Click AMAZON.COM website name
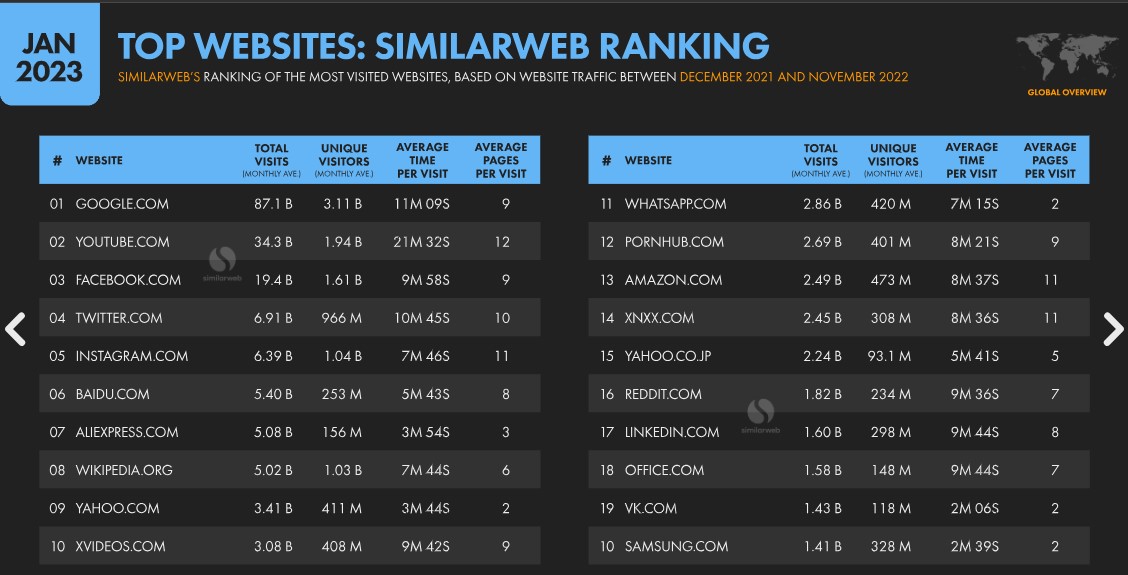 point(673,281)
